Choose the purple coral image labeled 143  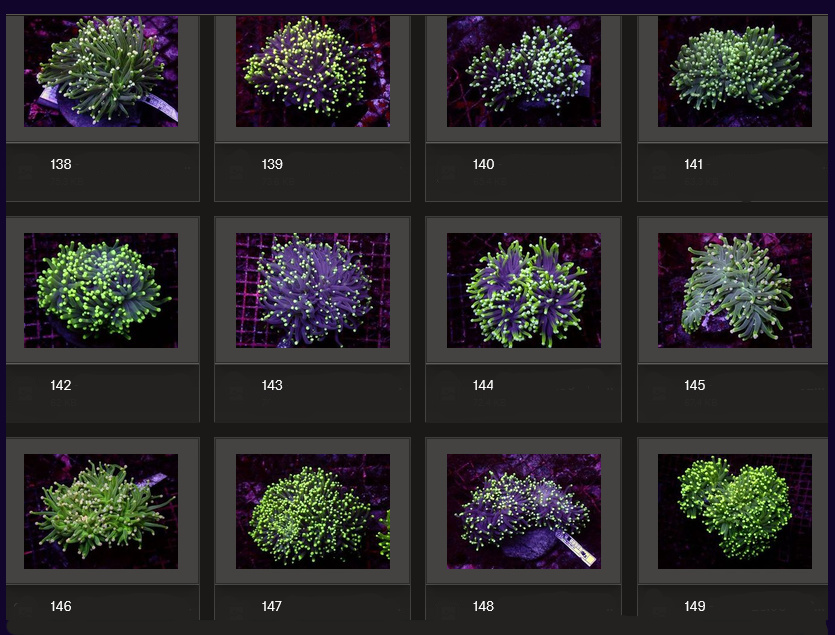point(313,290)
